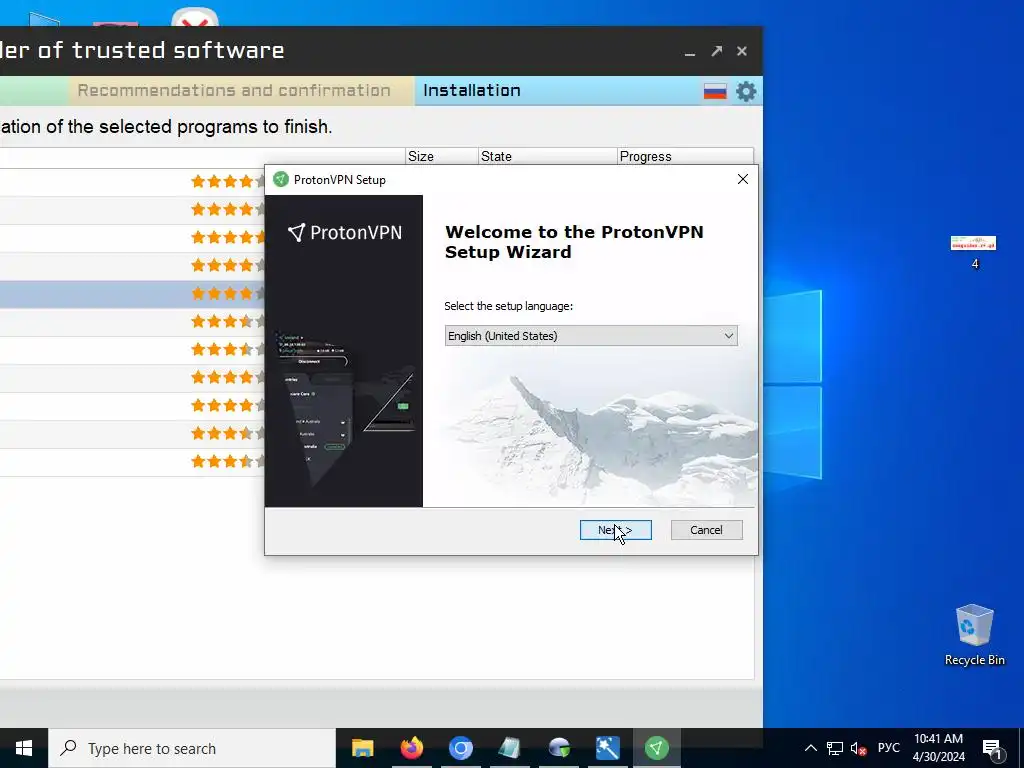
Task: Switch to Installation tab
Action: [x=472, y=90]
